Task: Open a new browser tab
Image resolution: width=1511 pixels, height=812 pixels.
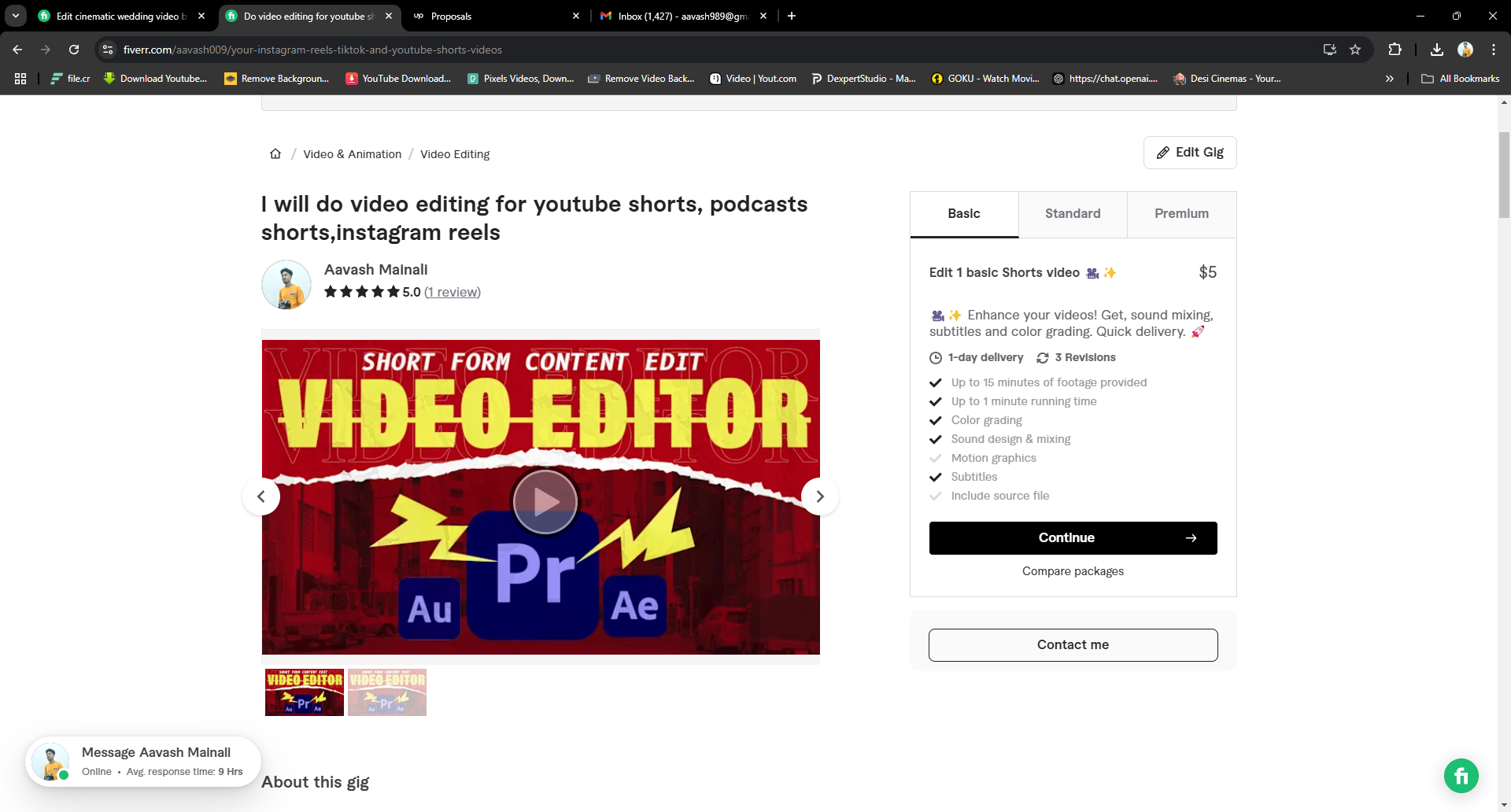Action: [792, 16]
